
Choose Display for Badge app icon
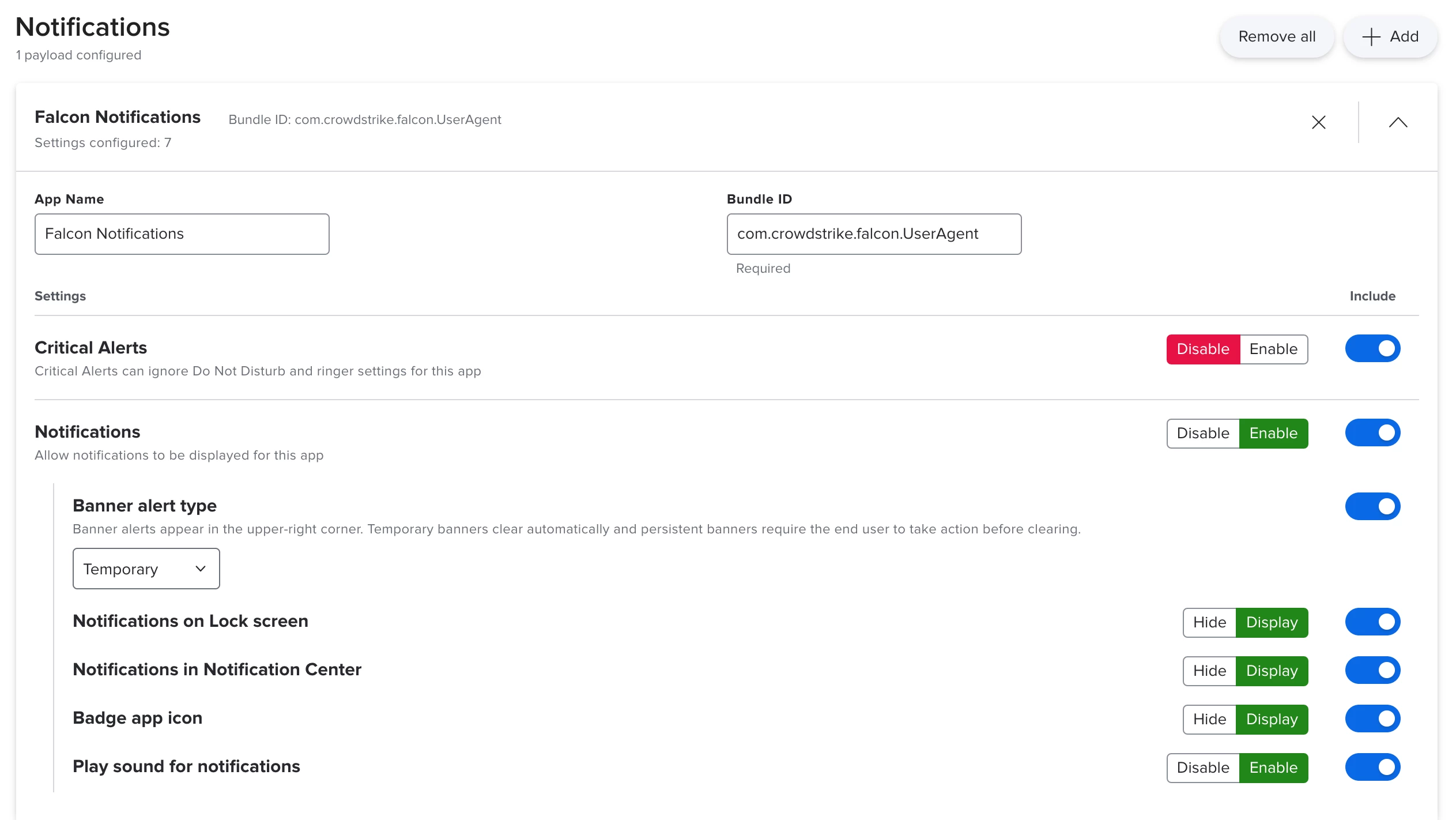[x=1272, y=719]
